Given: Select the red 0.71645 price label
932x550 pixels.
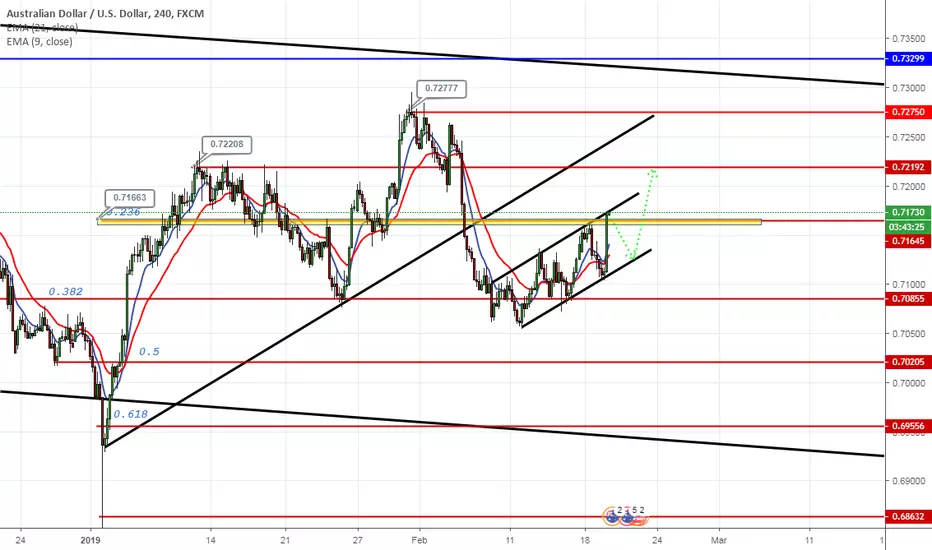Looking at the screenshot, I should tap(908, 241).
